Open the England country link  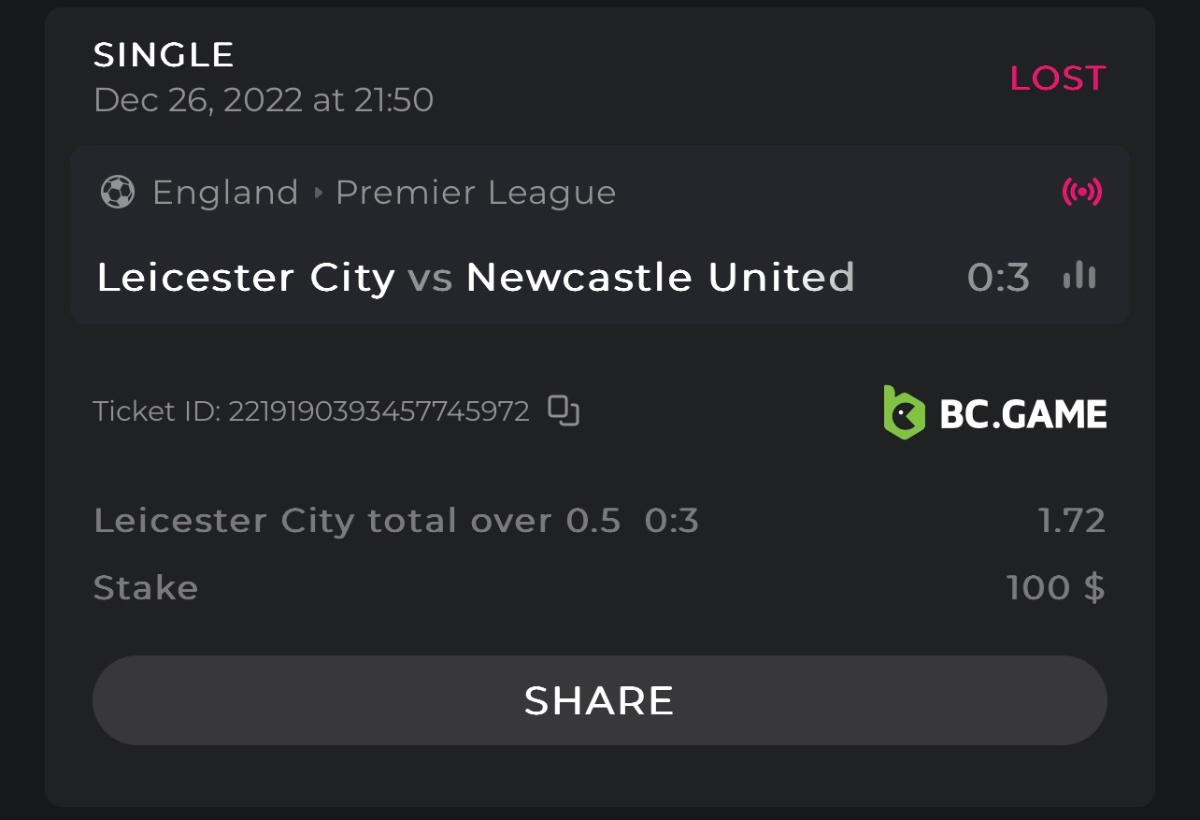225,192
